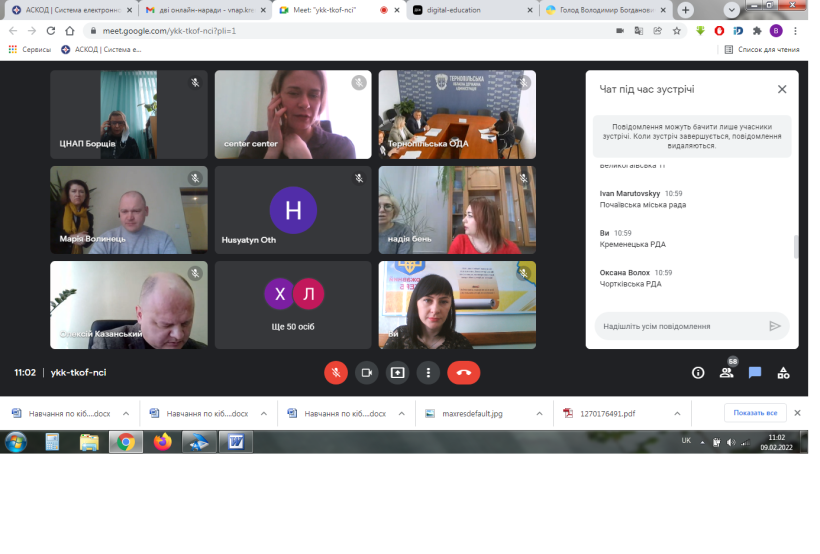820x554 pixels.
Task: Select Надія Бень video tile
Action: (457, 210)
